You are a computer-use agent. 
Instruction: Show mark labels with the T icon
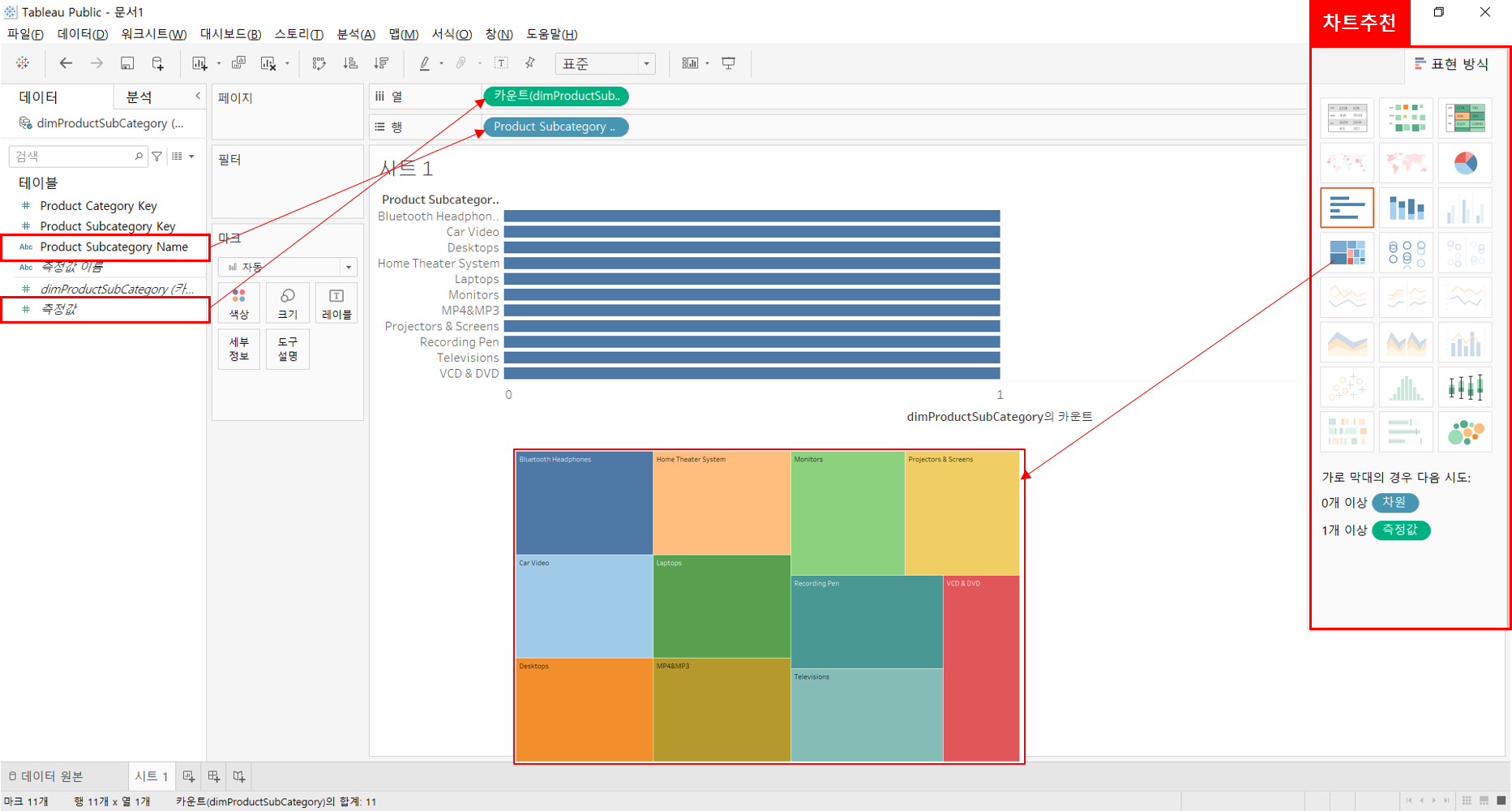pos(501,63)
